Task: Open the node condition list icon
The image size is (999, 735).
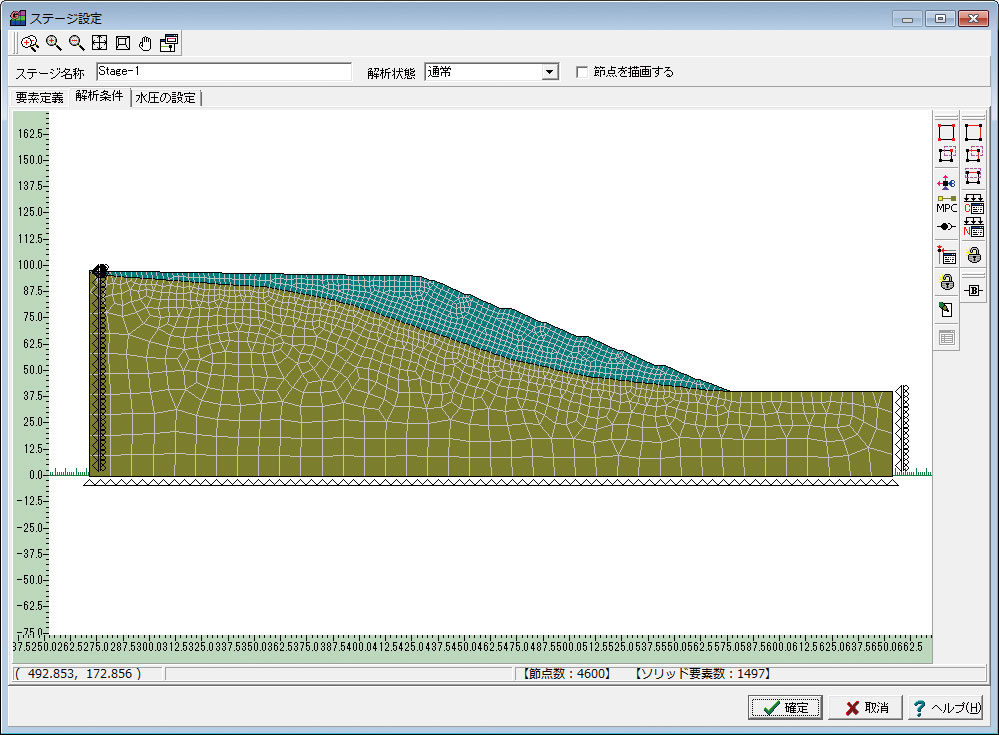Action: (x=946, y=255)
